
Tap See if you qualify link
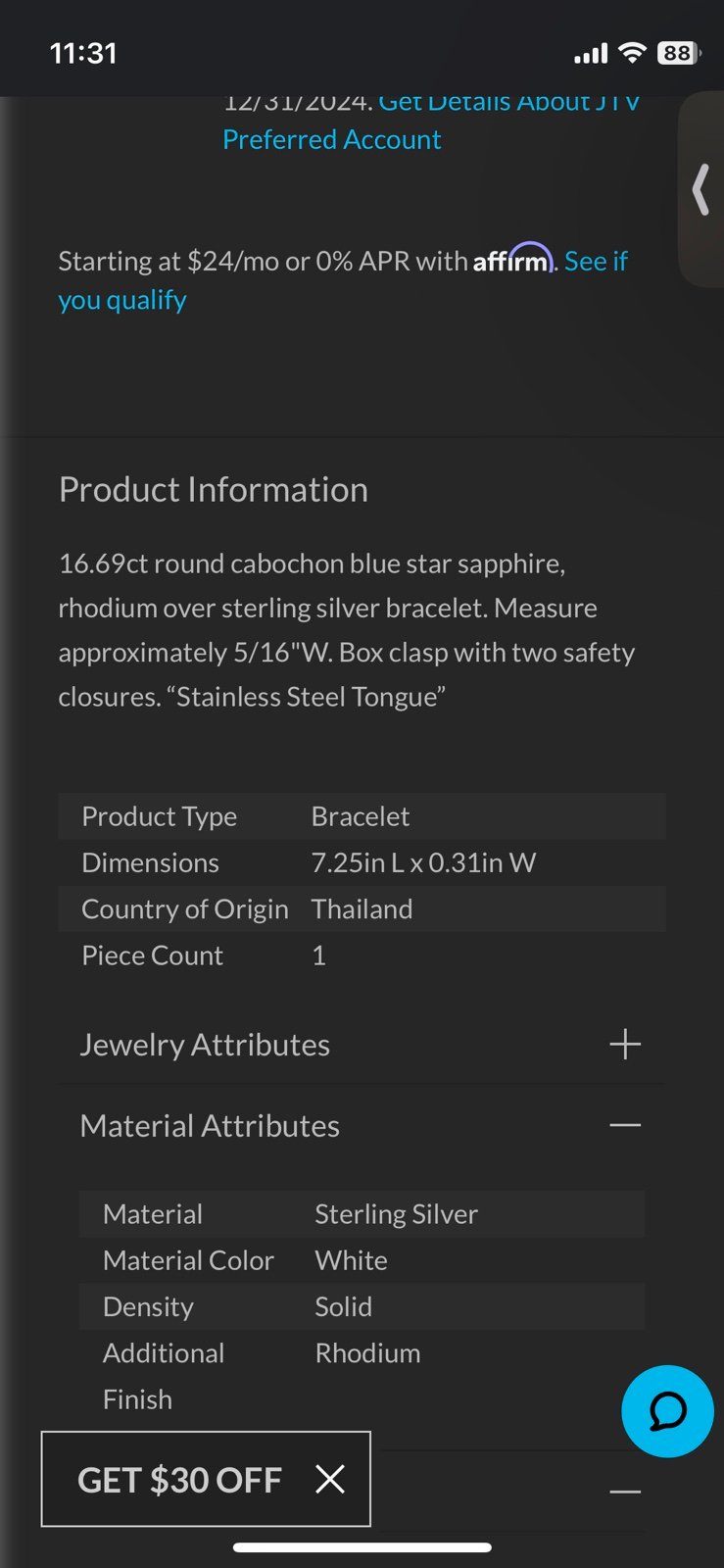(343, 280)
